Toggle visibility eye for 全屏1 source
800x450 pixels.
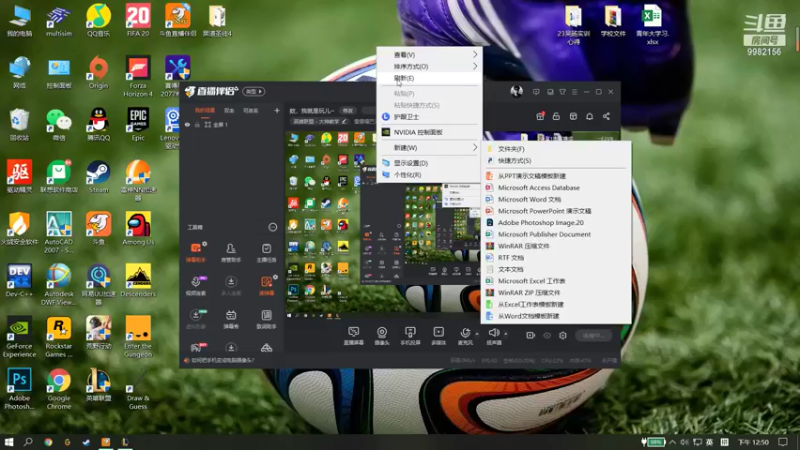(187, 124)
